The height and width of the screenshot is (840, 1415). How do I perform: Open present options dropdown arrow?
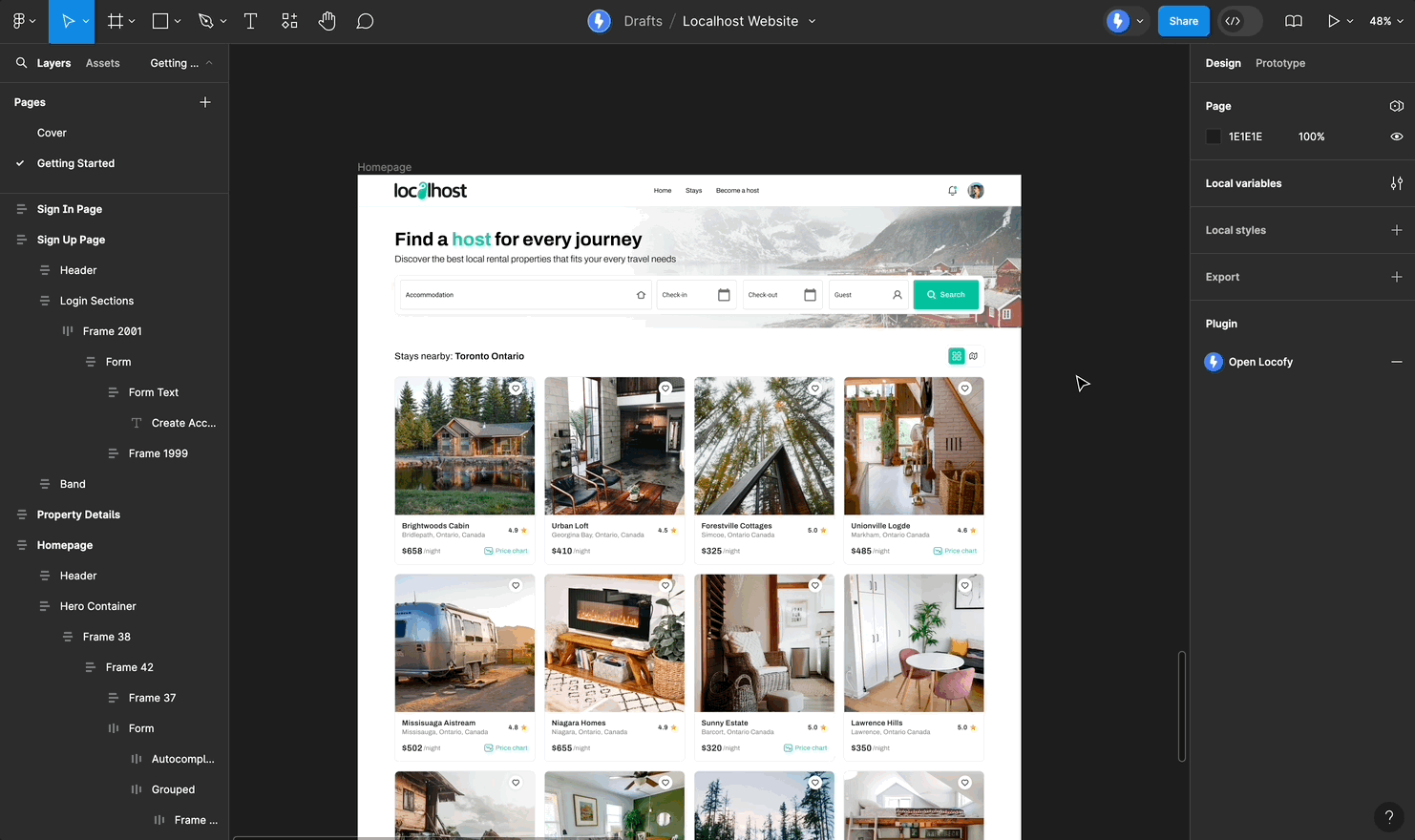coord(1350,21)
